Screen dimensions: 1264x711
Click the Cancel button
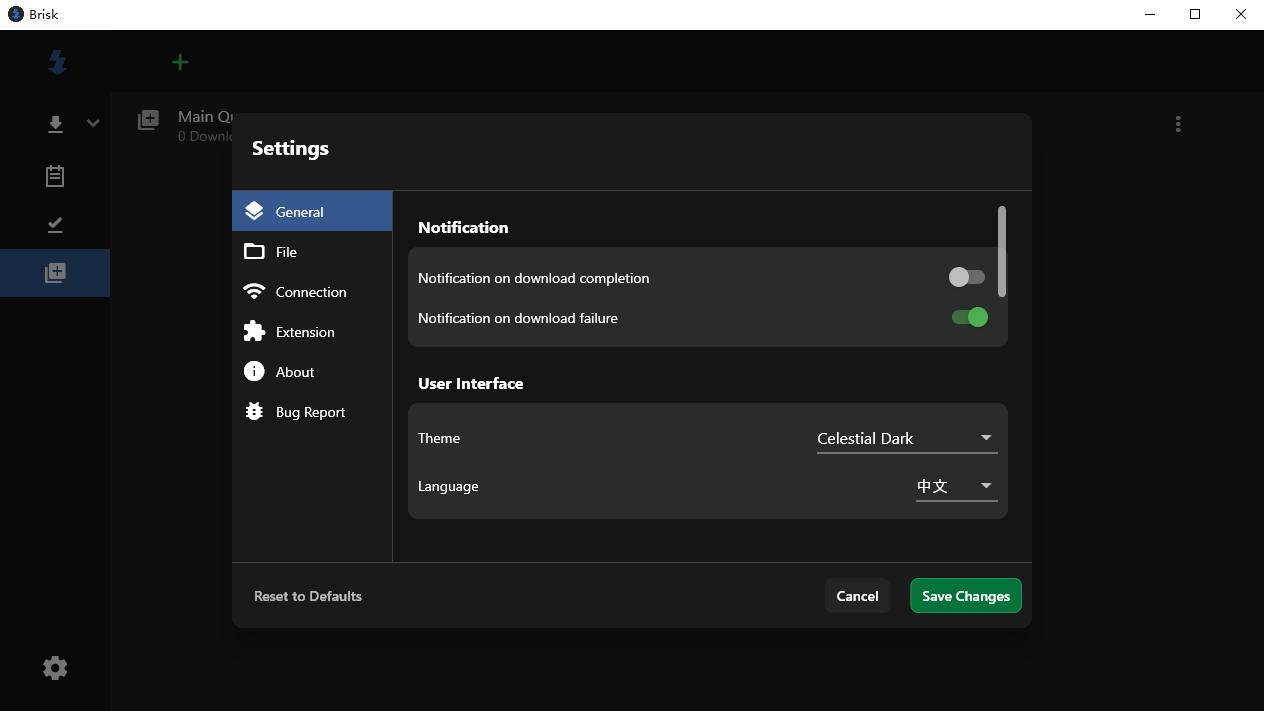[857, 596]
